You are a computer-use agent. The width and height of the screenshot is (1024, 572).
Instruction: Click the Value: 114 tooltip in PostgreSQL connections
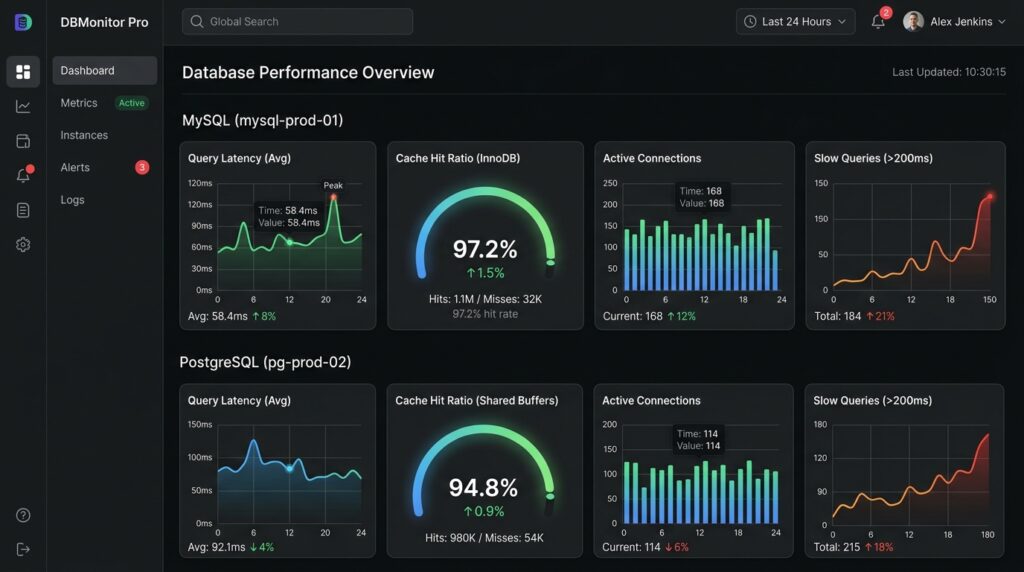click(x=698, y=439)
